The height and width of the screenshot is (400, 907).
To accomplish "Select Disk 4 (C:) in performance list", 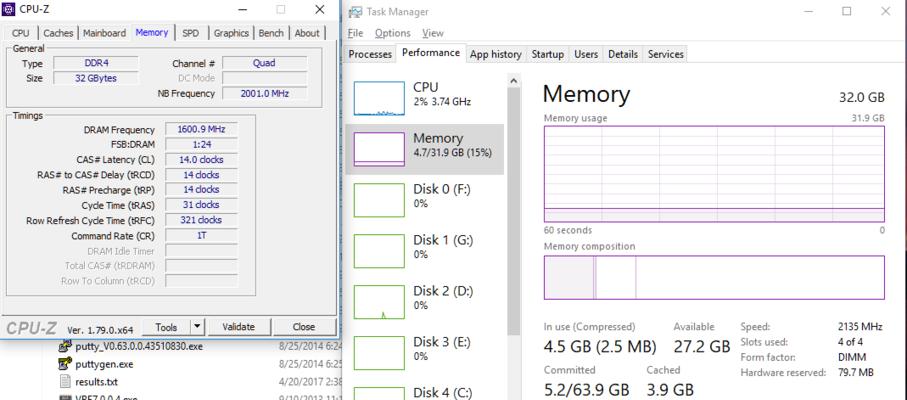I will [425, 390].
